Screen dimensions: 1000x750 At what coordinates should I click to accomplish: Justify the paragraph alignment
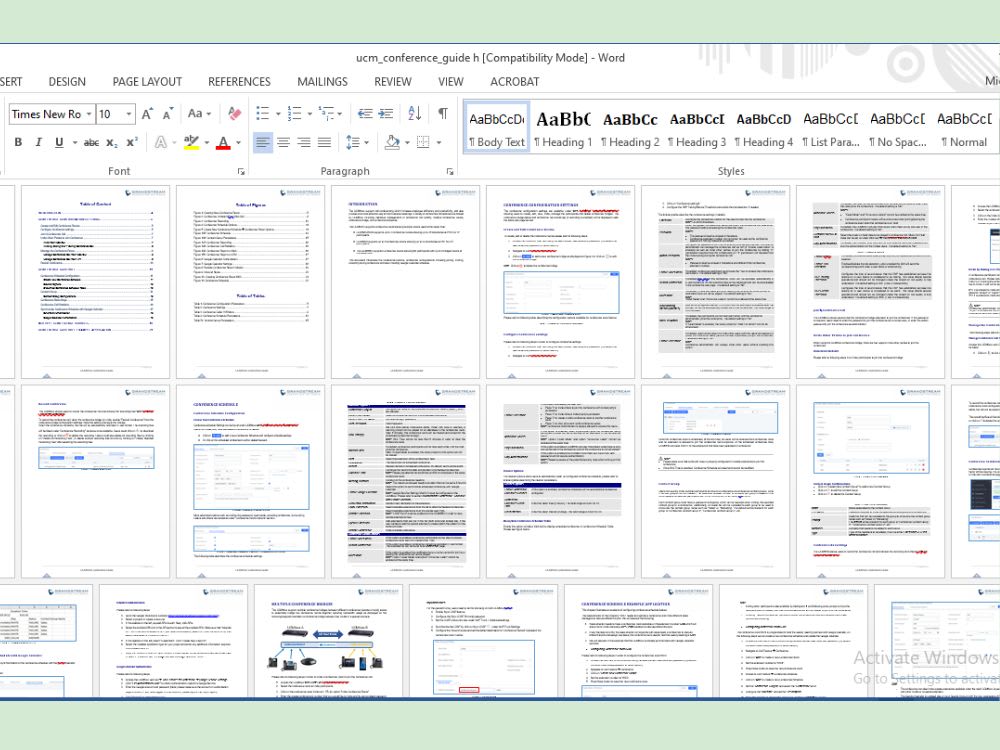point(324,142)
